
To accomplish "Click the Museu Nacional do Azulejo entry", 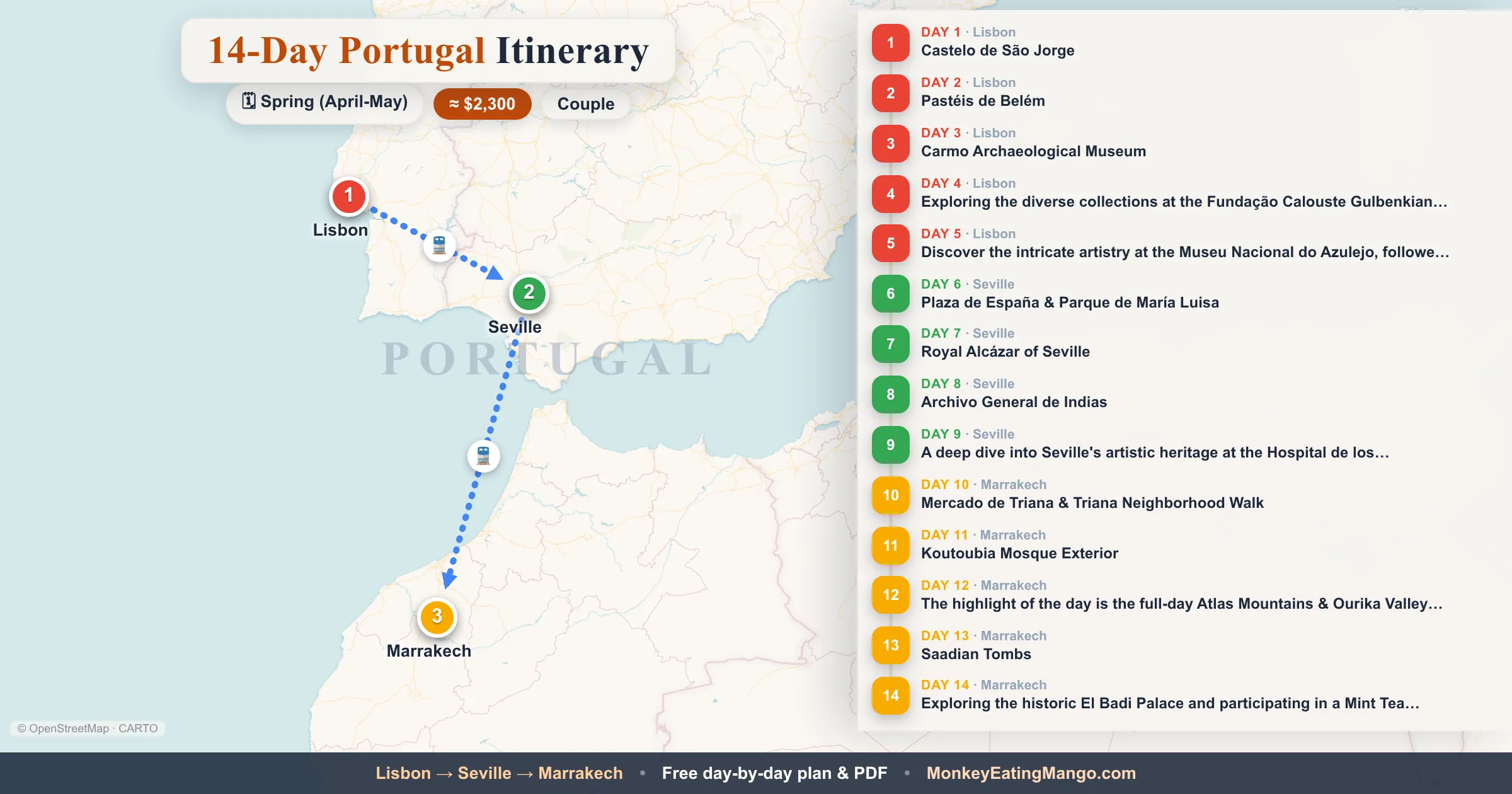I will click(1185, 252).
